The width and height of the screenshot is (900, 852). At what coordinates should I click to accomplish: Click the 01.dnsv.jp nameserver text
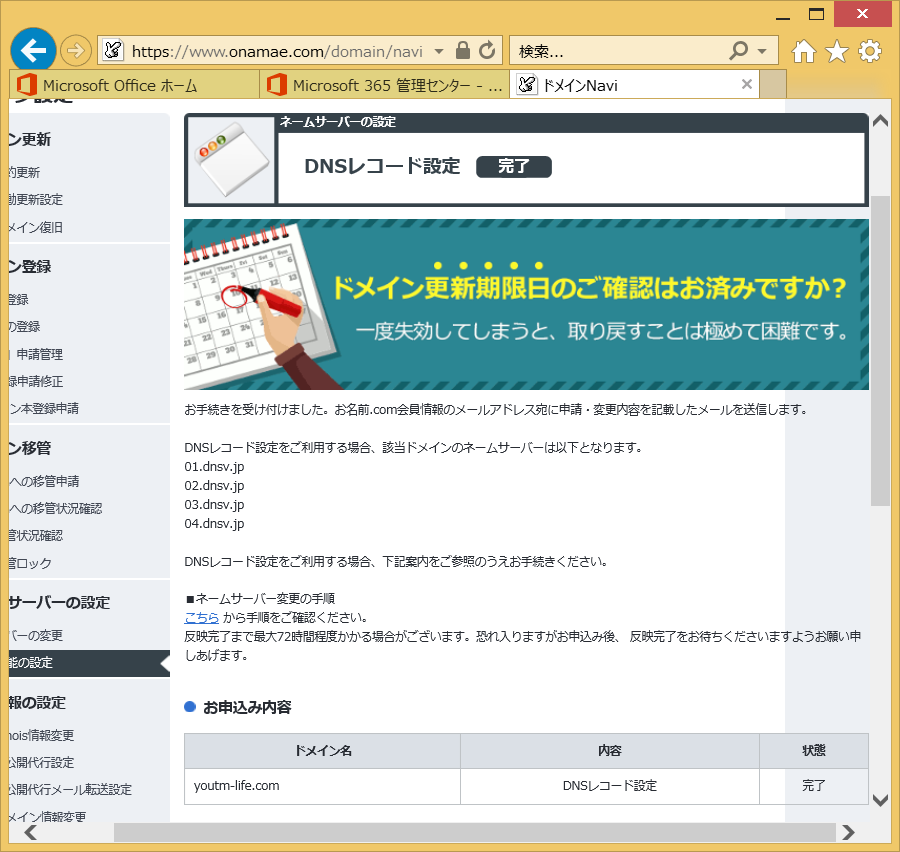[214, 466]
